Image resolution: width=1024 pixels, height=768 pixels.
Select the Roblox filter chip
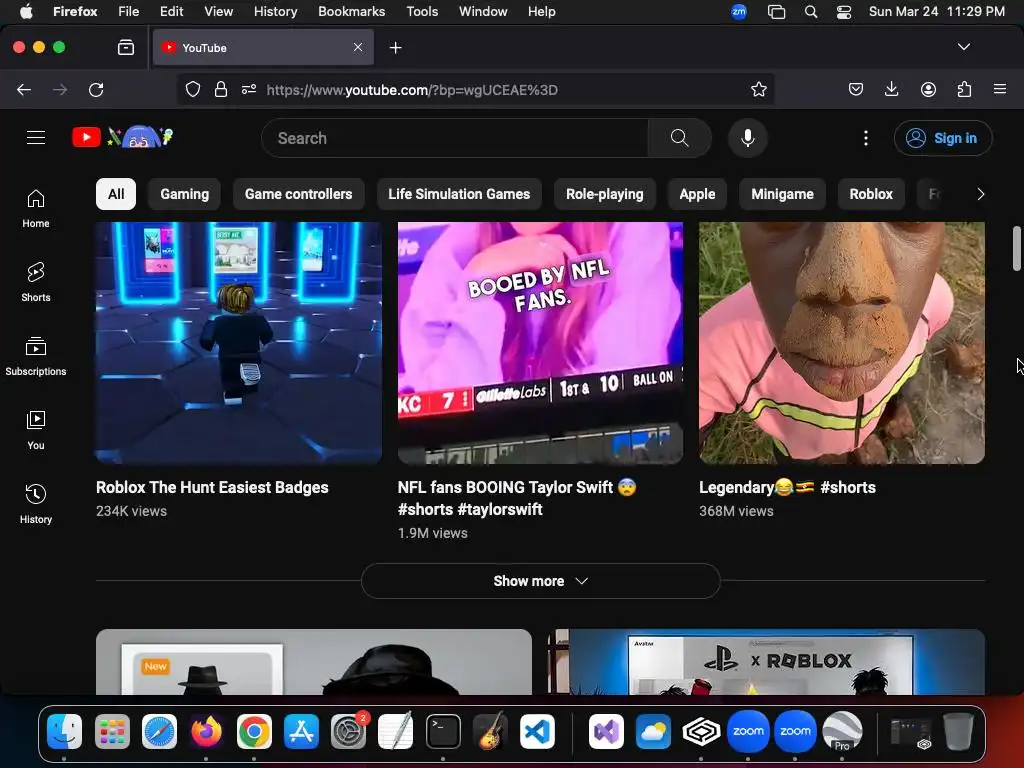point(871,194)
